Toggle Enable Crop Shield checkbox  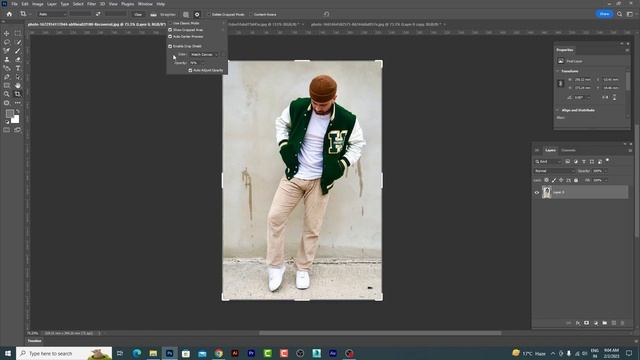pos(170,46)
